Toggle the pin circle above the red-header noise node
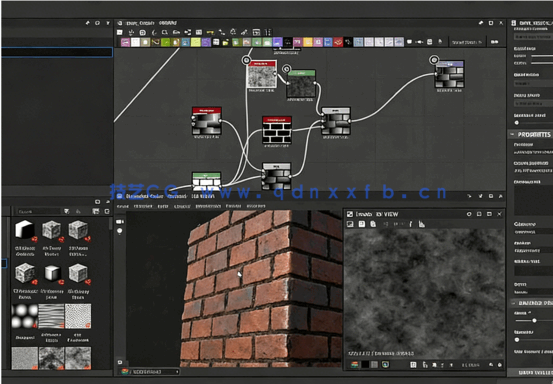Image resolution: width=553 pixels, height=384 pixels. pos(246,60)
